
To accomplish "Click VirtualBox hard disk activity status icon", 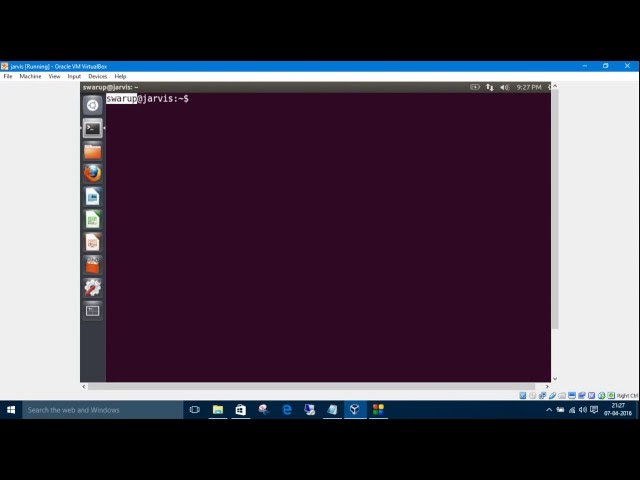I will coord(523,395).
